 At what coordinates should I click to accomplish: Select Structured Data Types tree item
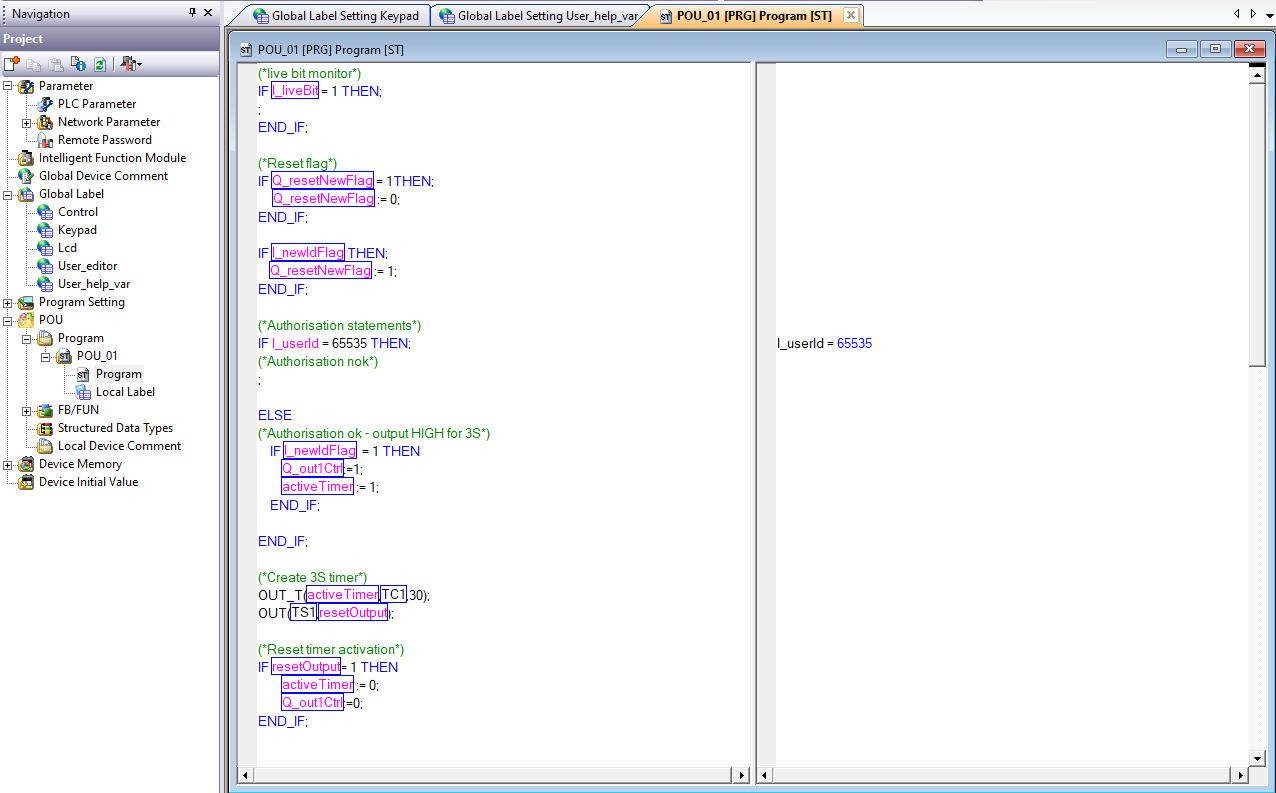(115, 428)
